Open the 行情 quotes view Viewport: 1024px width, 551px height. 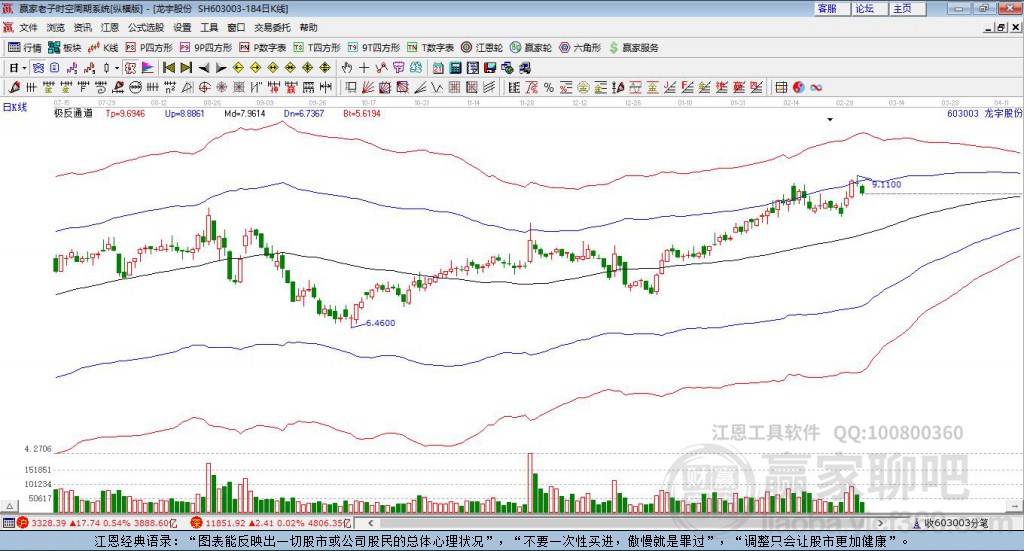pos(25,48)
